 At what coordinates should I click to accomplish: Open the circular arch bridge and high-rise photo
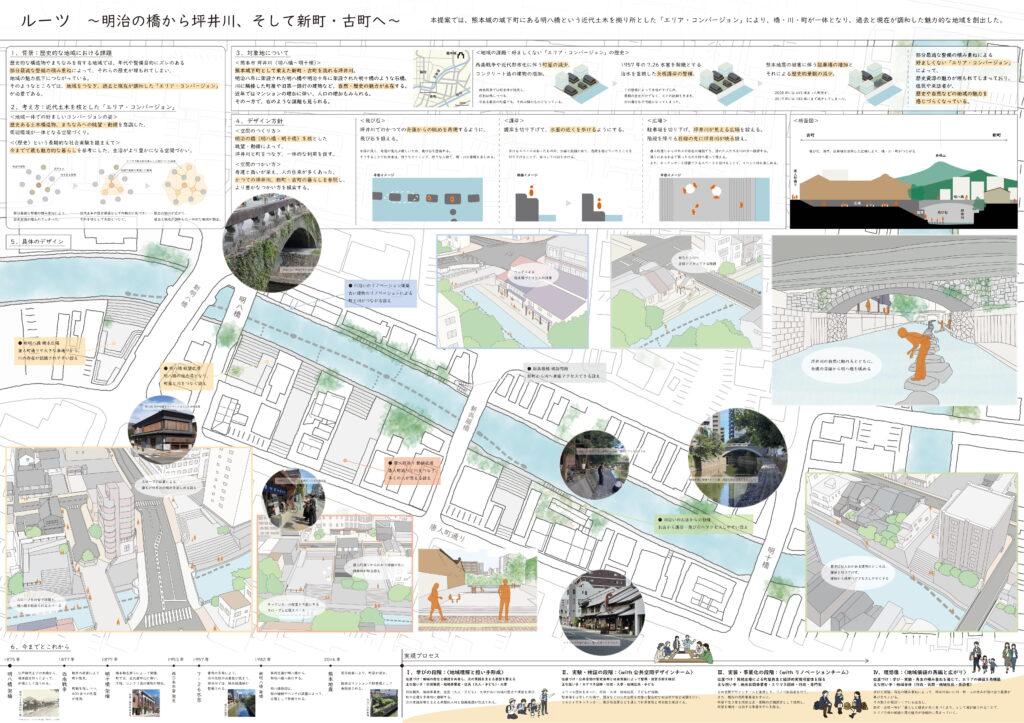[x=723, y=458]
